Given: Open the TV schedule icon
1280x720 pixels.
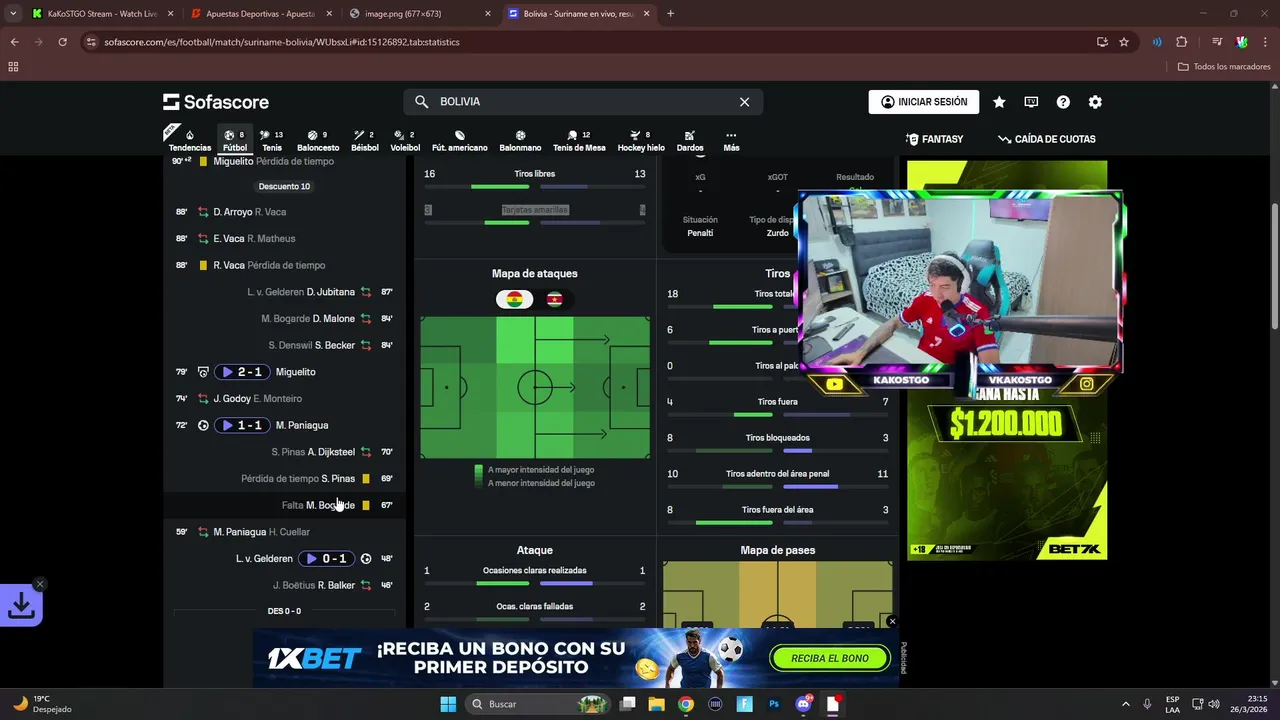Looking at the screenshot, I should click(x=1031, y=102).
